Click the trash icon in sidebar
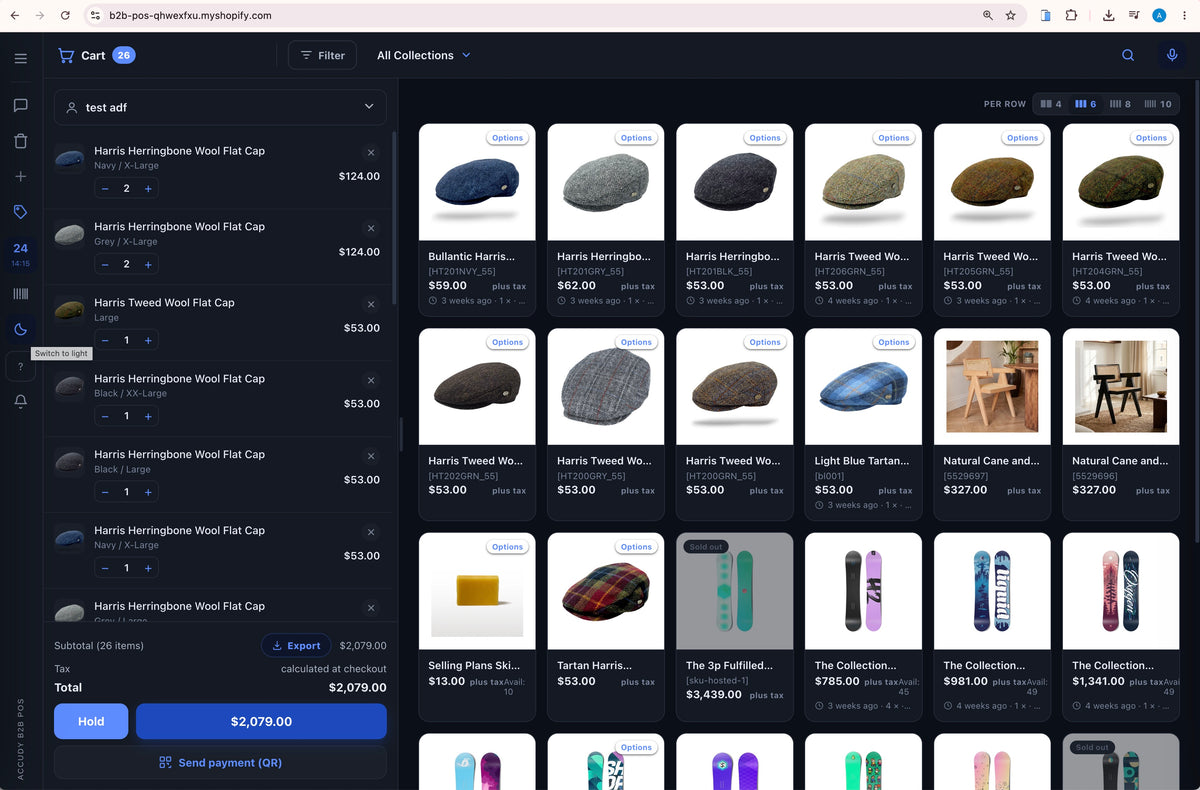 pos(20,141)
